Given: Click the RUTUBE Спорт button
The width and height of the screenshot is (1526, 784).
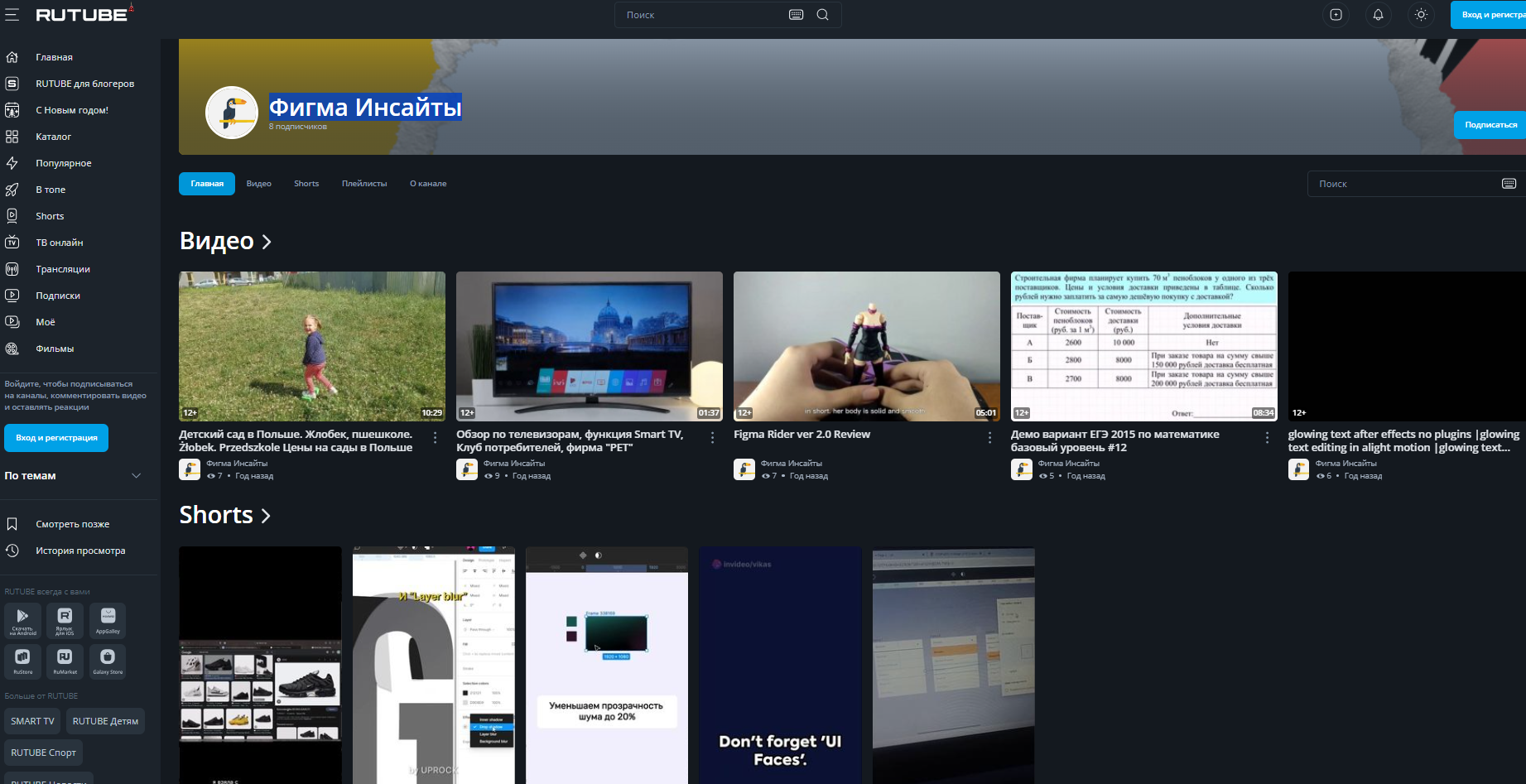Looking at the screenshot, I should tap(44, 753).
